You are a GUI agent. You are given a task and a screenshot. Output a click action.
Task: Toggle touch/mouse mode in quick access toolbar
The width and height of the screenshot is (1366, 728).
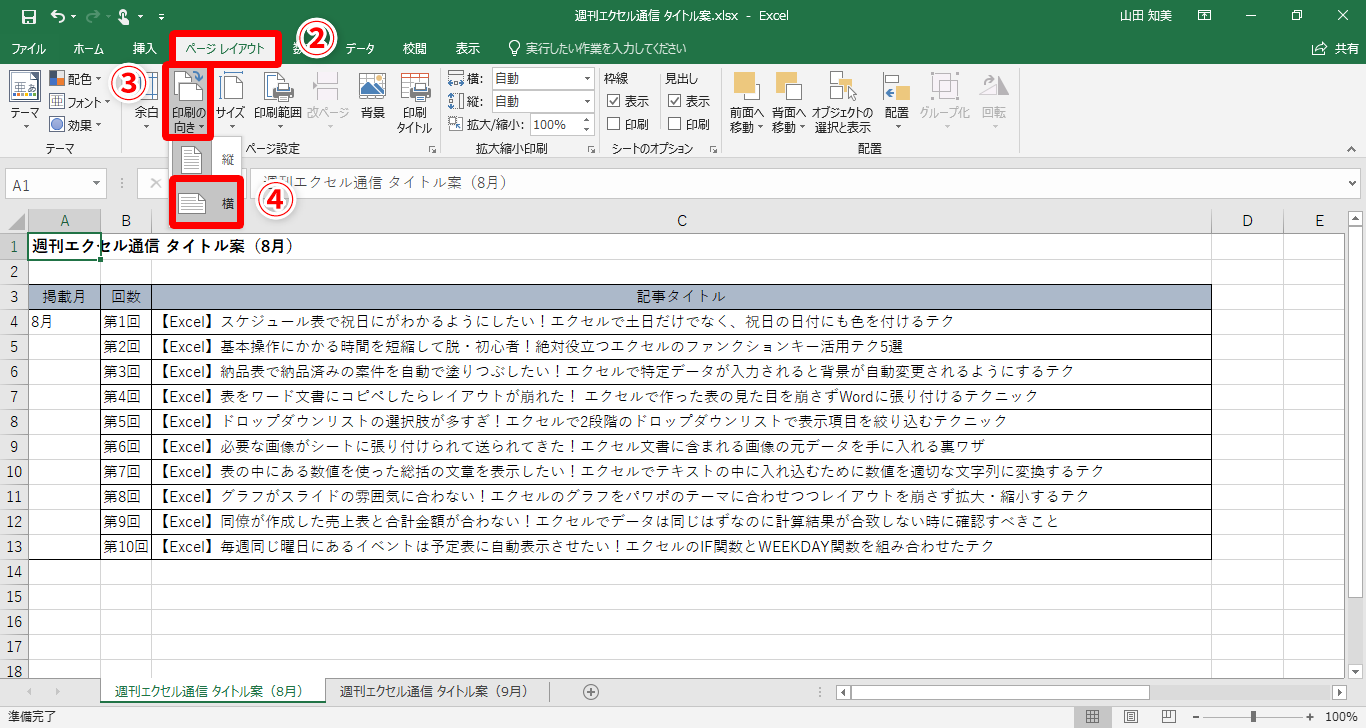coord(124,16)
